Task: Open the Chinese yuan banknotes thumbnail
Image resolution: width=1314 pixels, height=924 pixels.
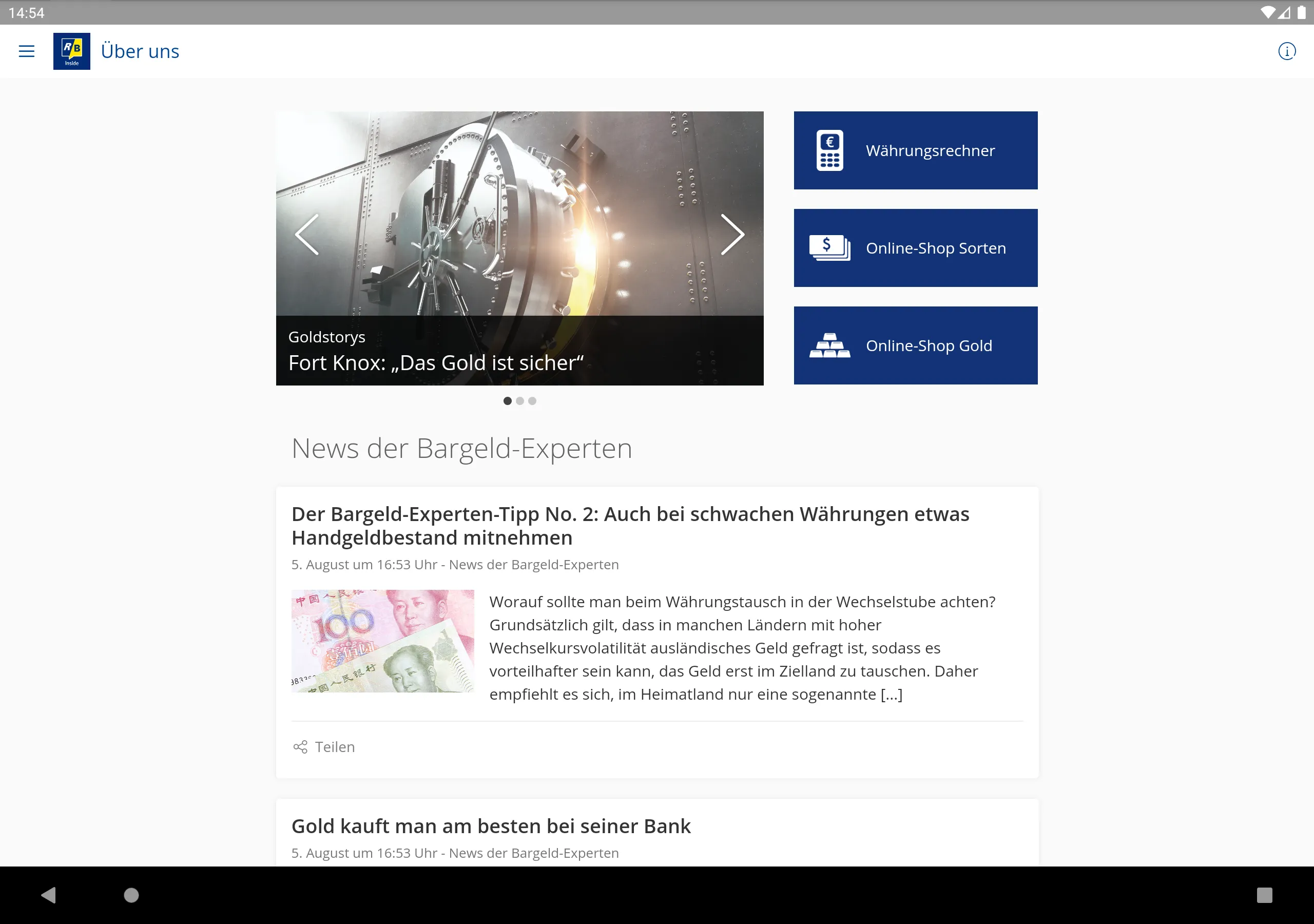Action: 383,641
